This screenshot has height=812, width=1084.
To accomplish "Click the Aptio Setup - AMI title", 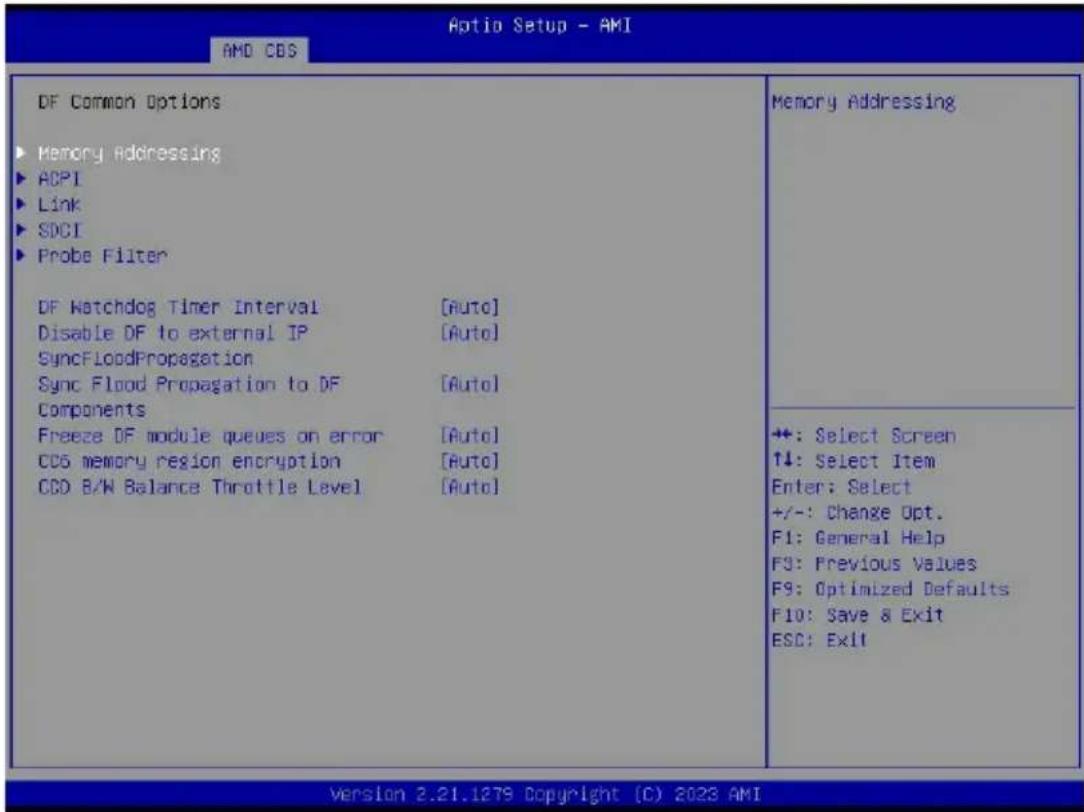I will point(540,26).
